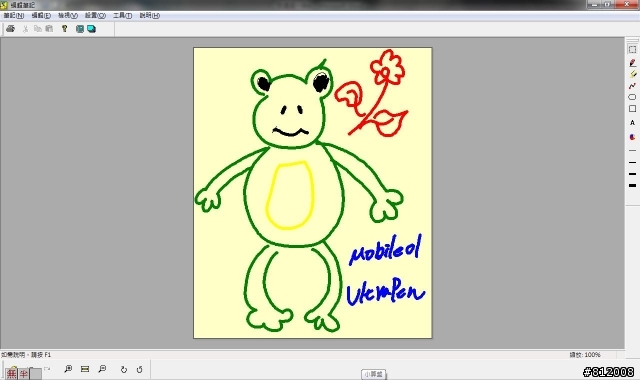Click the Paste clipboard icon

(x=49, y=29)
